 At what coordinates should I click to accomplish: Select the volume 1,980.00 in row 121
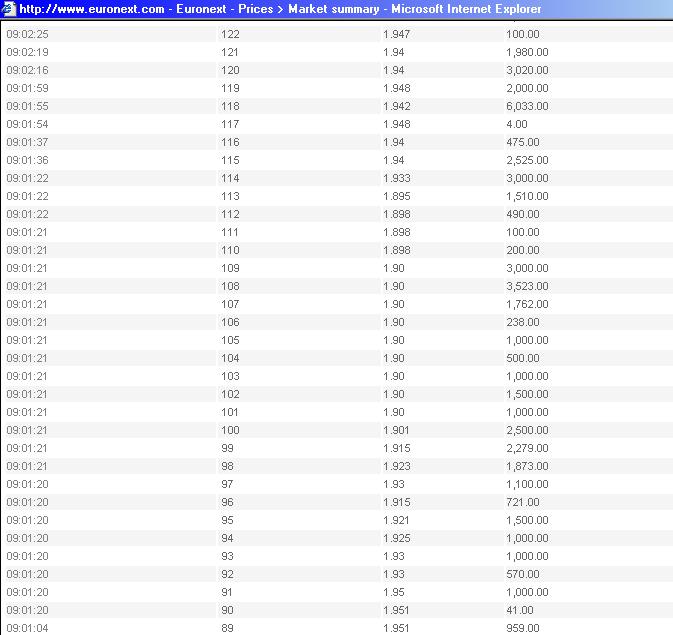pyautogui.click(x=527, y=52)
